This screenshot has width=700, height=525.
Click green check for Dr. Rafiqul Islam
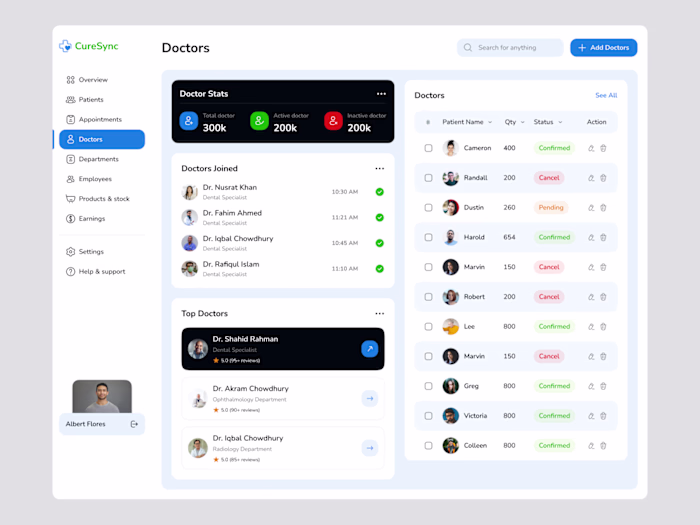(x=379, y=269)
